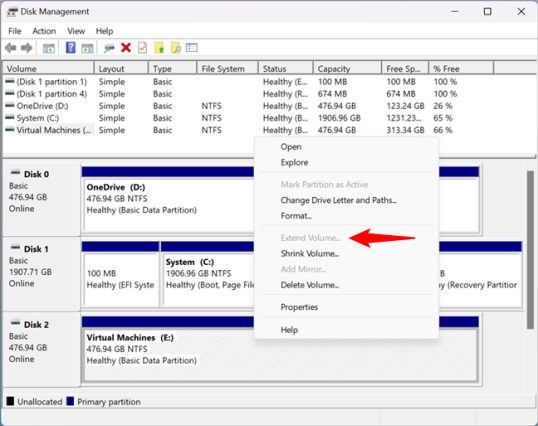The width and height of the screenshot is (538, 426).
Task: Click the Properties checkmark toolbar icon
Action: point(142,48)
